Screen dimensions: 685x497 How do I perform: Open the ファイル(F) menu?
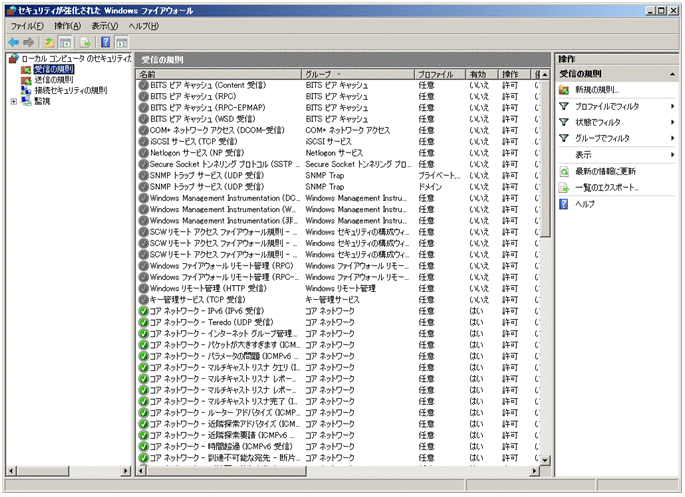coord(27,25)
